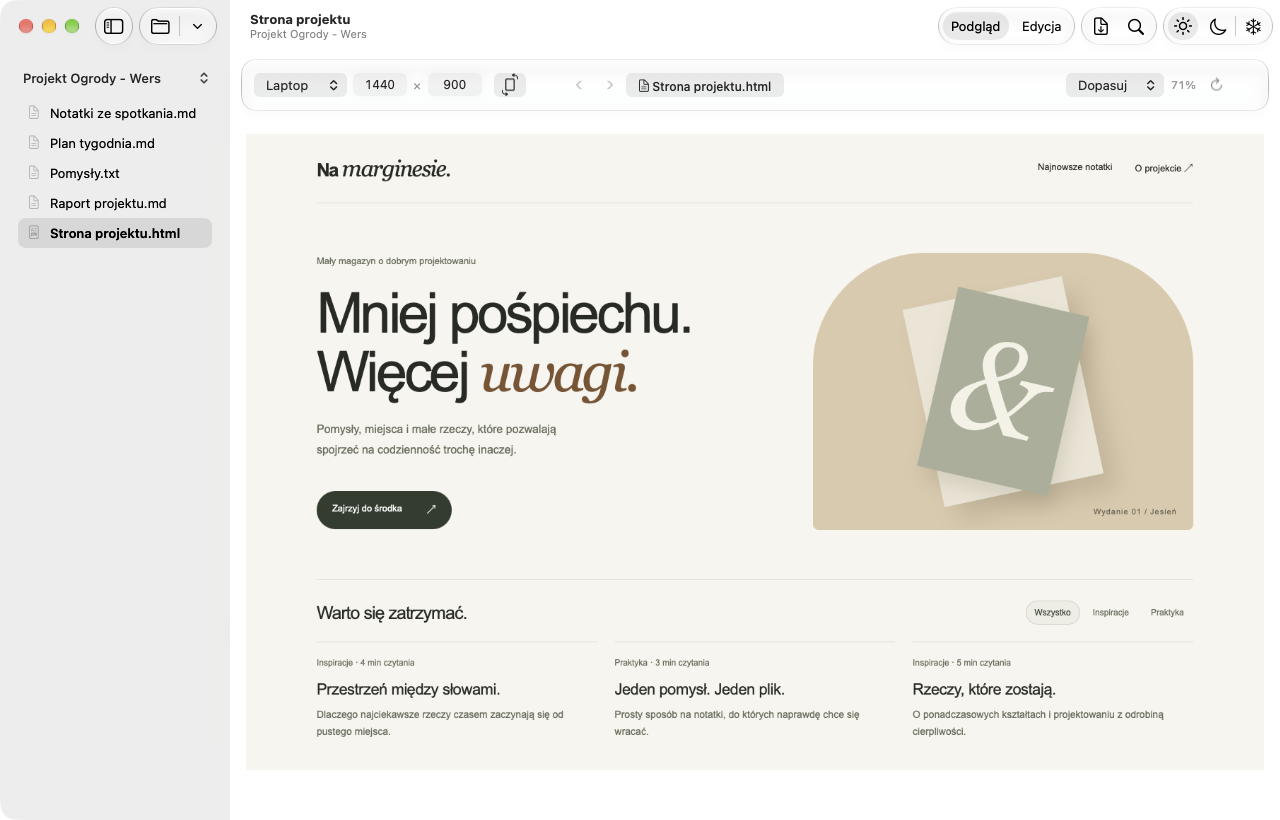Viewport: 1280px width, 820px height.
Task: Click the ampersand cover illustration
Action: (1003, 391)
